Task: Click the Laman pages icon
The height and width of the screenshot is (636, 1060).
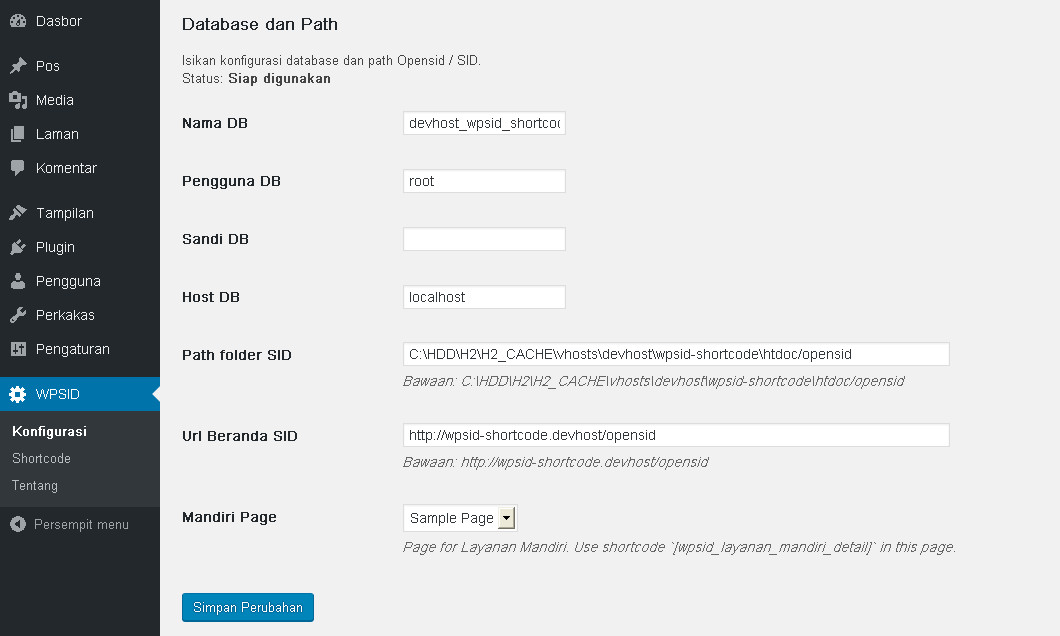Action: [x=18, y=134]
